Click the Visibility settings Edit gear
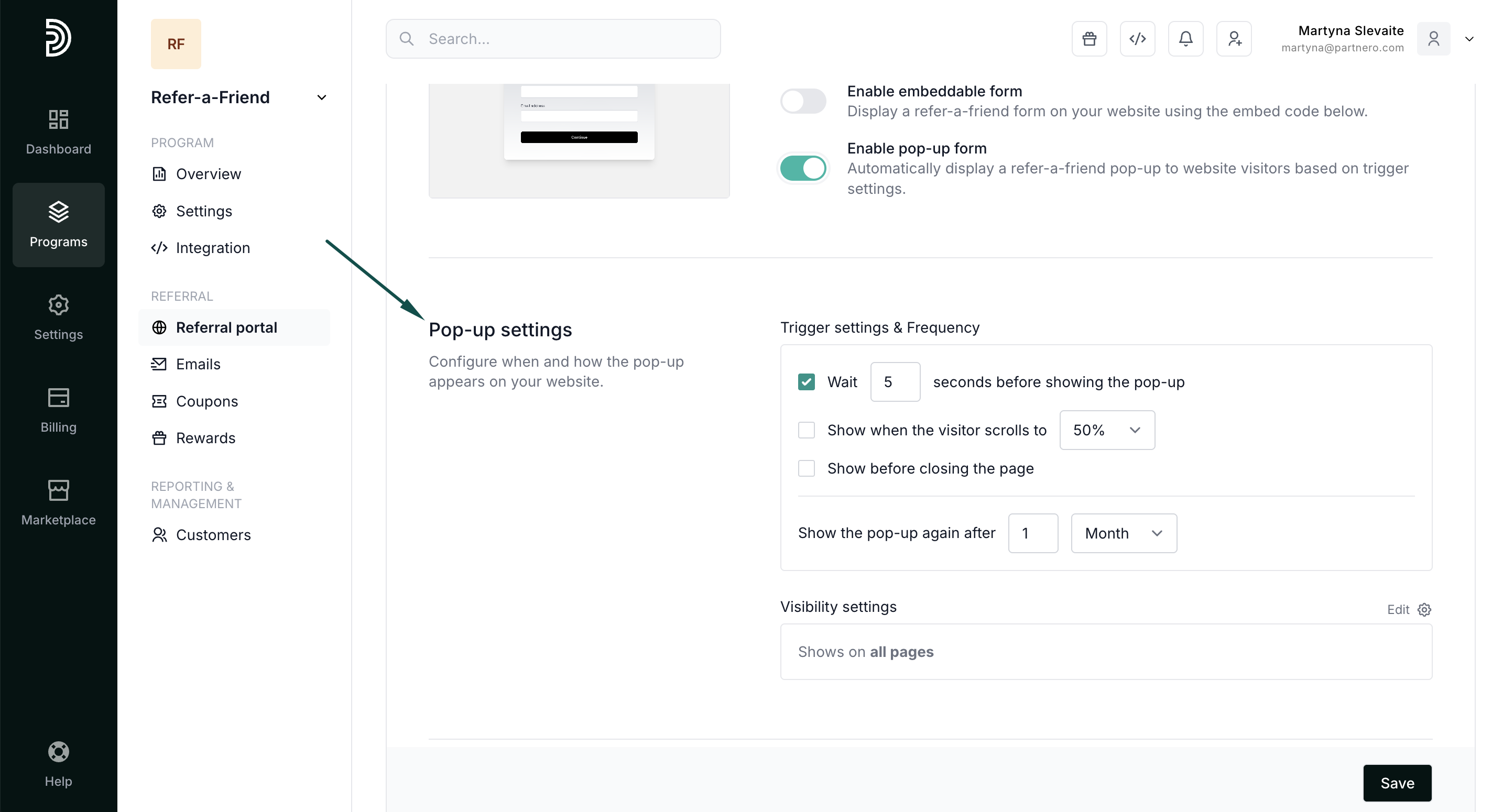The image size is (1503, 812). pos(1424,610)
